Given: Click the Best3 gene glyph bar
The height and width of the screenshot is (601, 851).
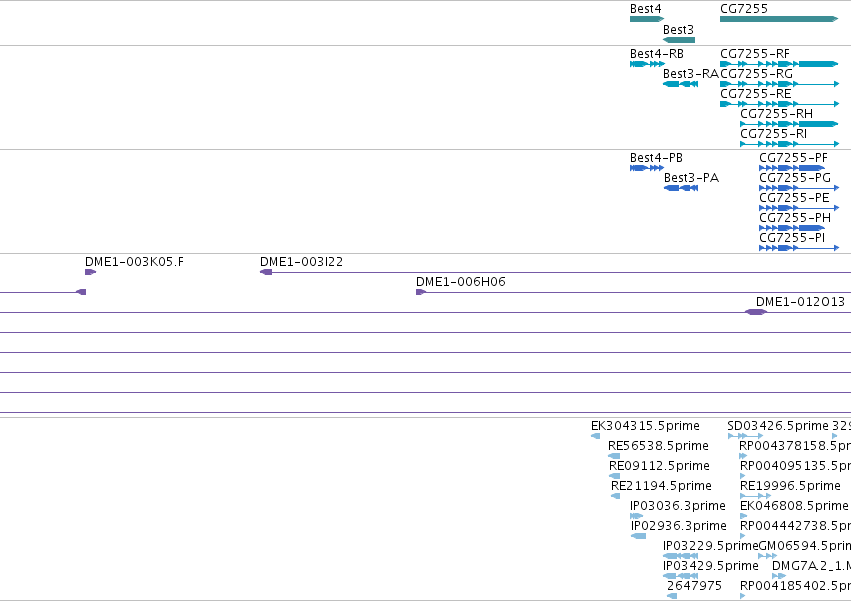Looking at the screenshot, I should tap(679, 40).
